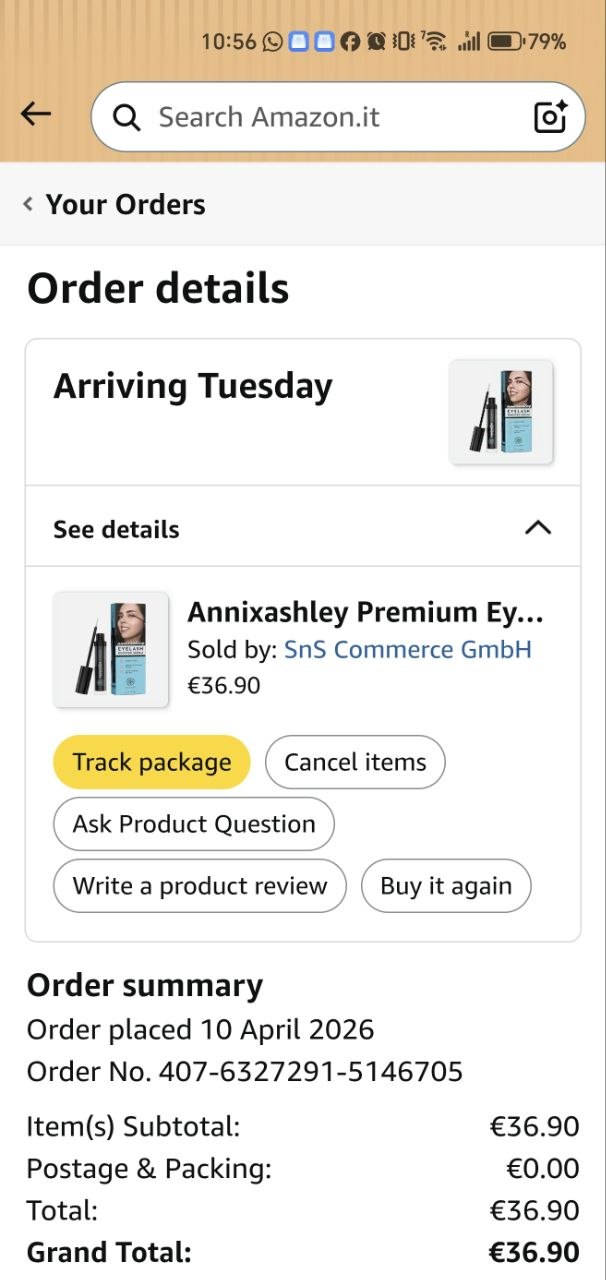This screenshot has width=606, height=1280.
Task: Tap the battery icon in status bar
Action: click(505, 41)
